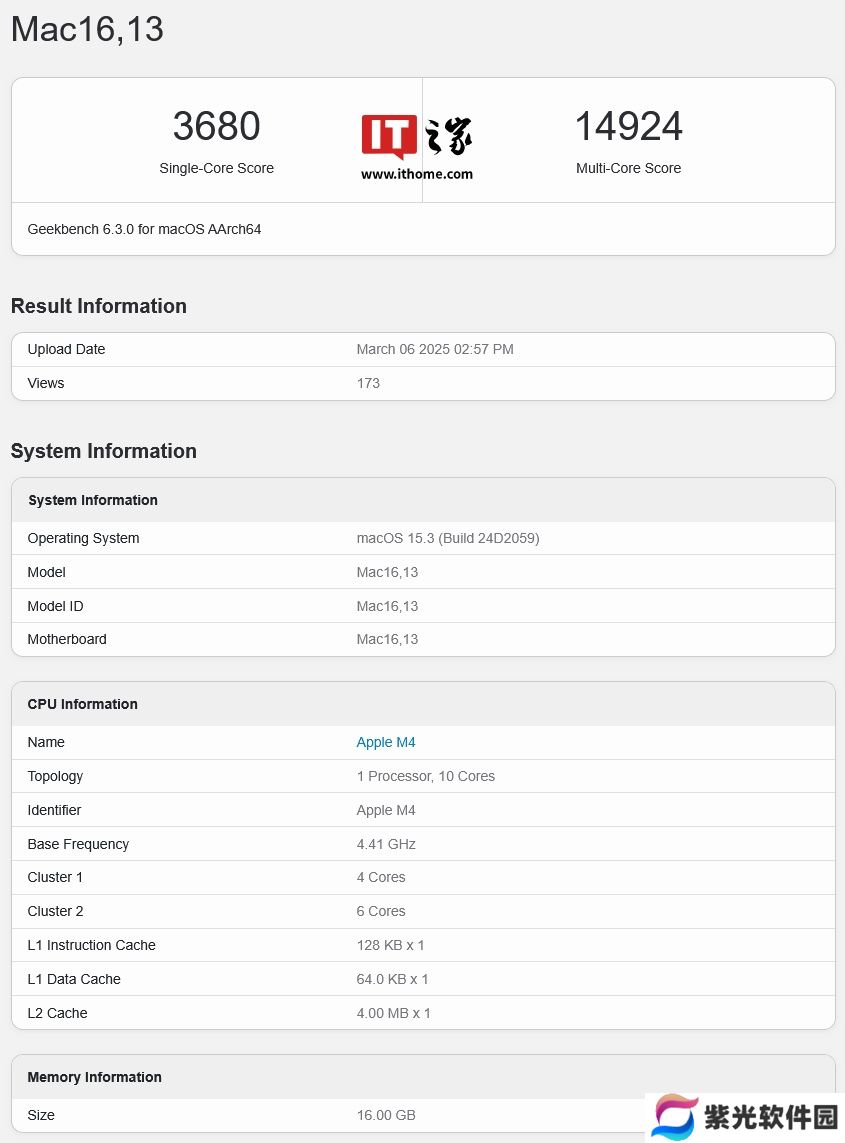Open the Apple M4 processor link
This screenshot has height=1143, width=845.
pos(386,742)
